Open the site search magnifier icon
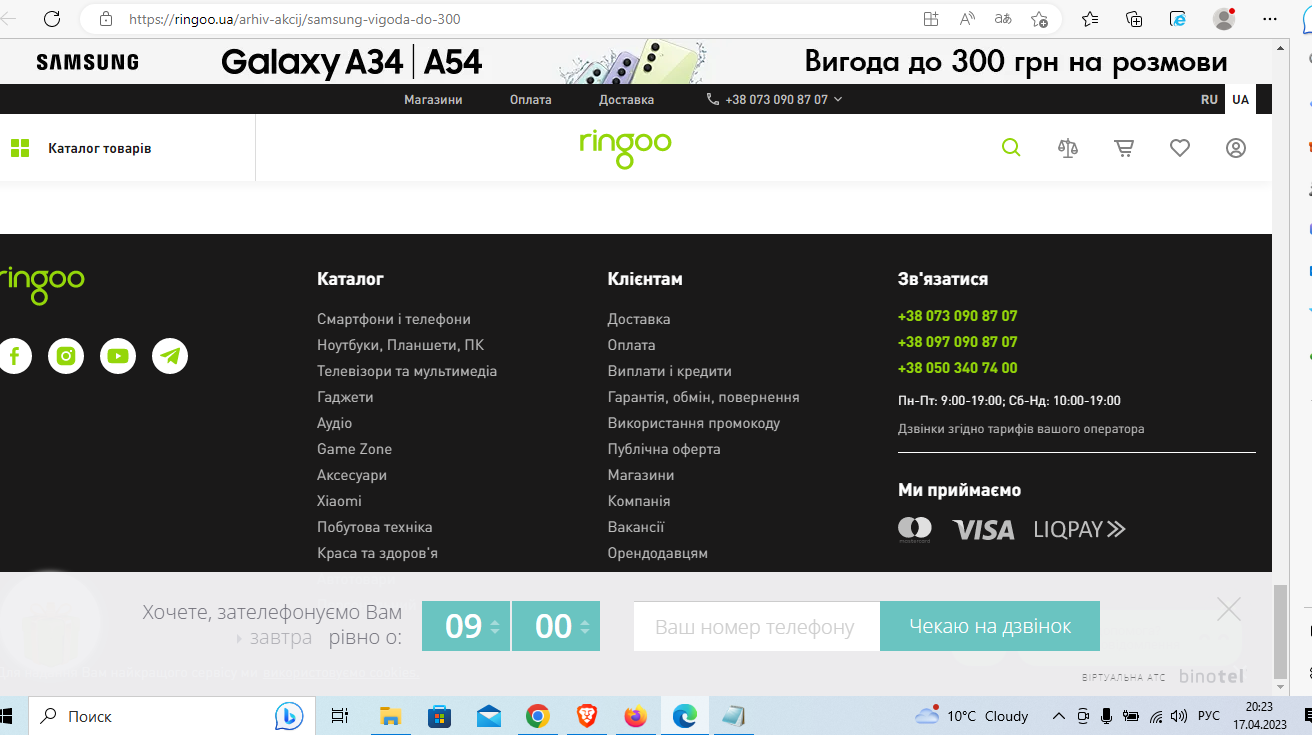 click(x=1011, y=148)
